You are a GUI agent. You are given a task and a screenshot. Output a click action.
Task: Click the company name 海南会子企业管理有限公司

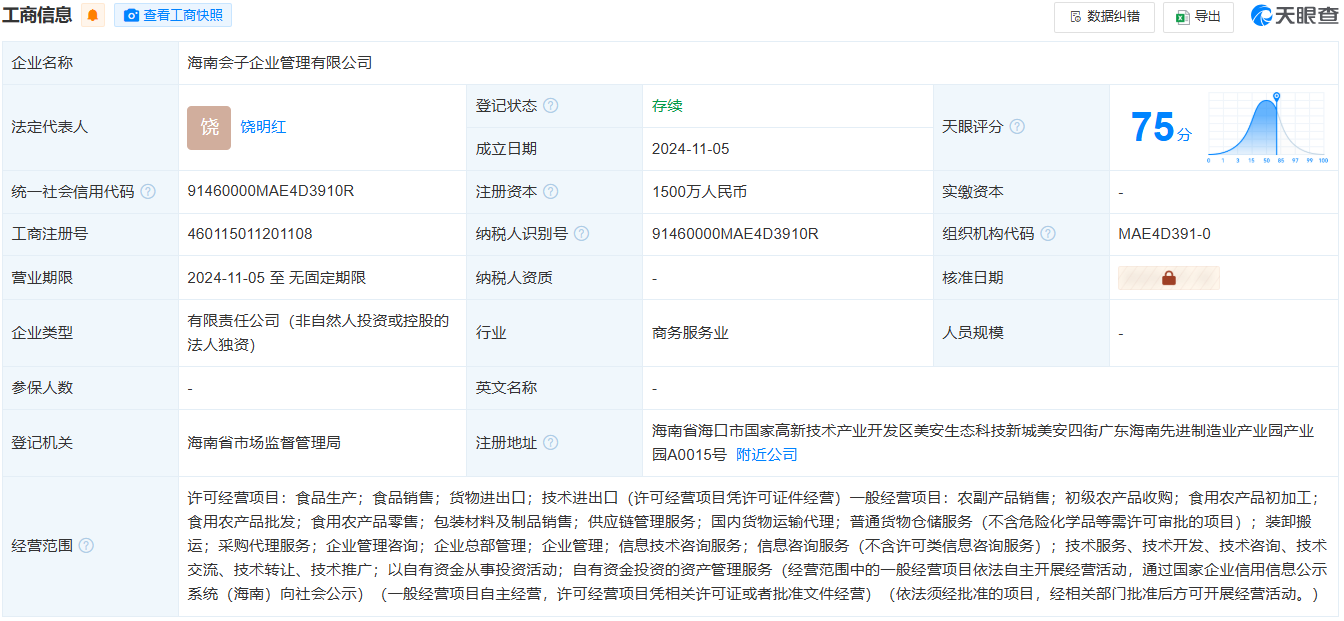pos(280,63)
